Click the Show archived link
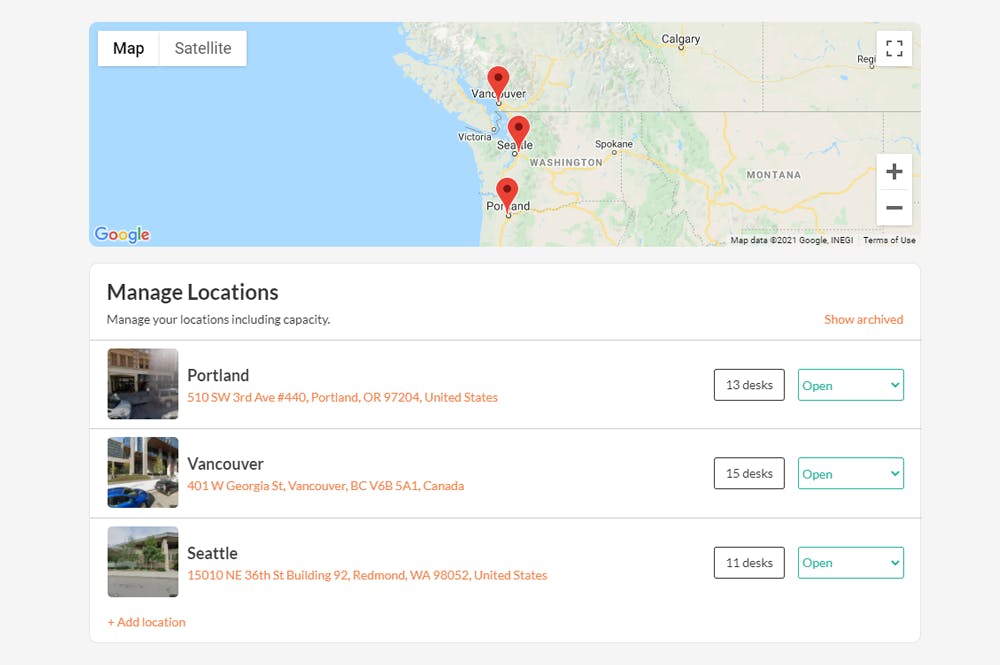 tap(864, 319)
